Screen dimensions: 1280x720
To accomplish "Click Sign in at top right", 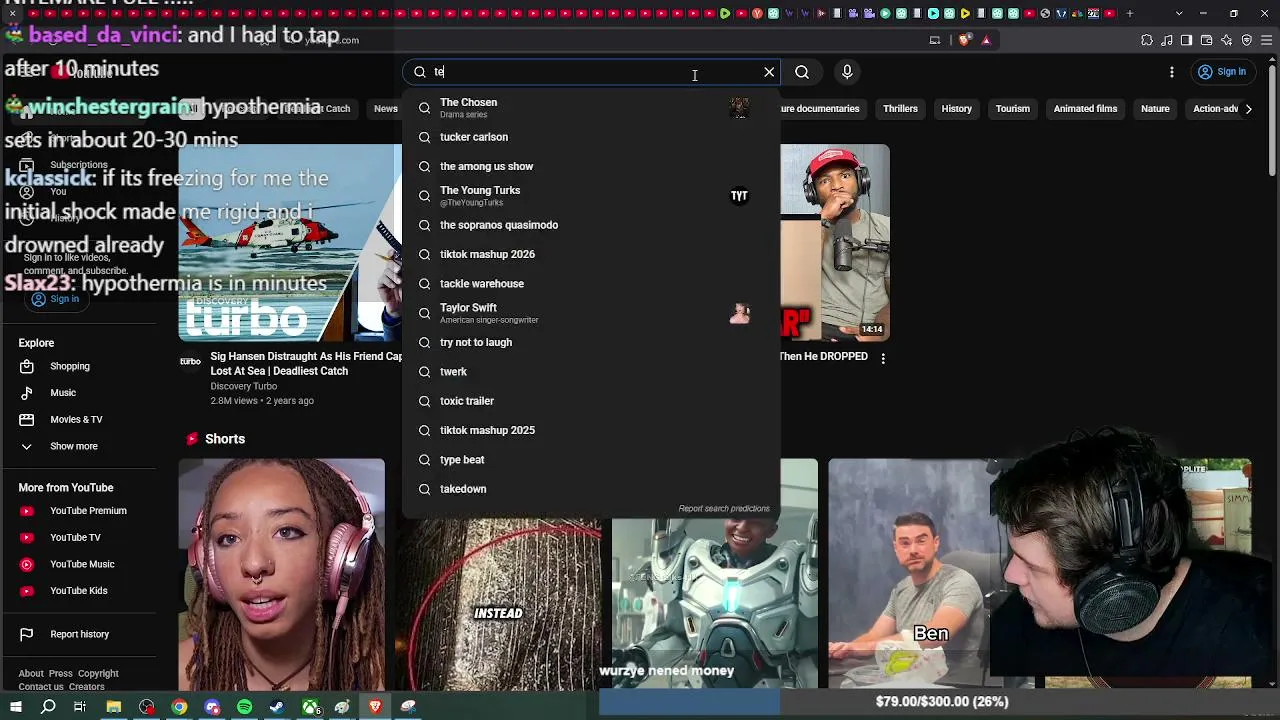I will [x=1222, y=72].
